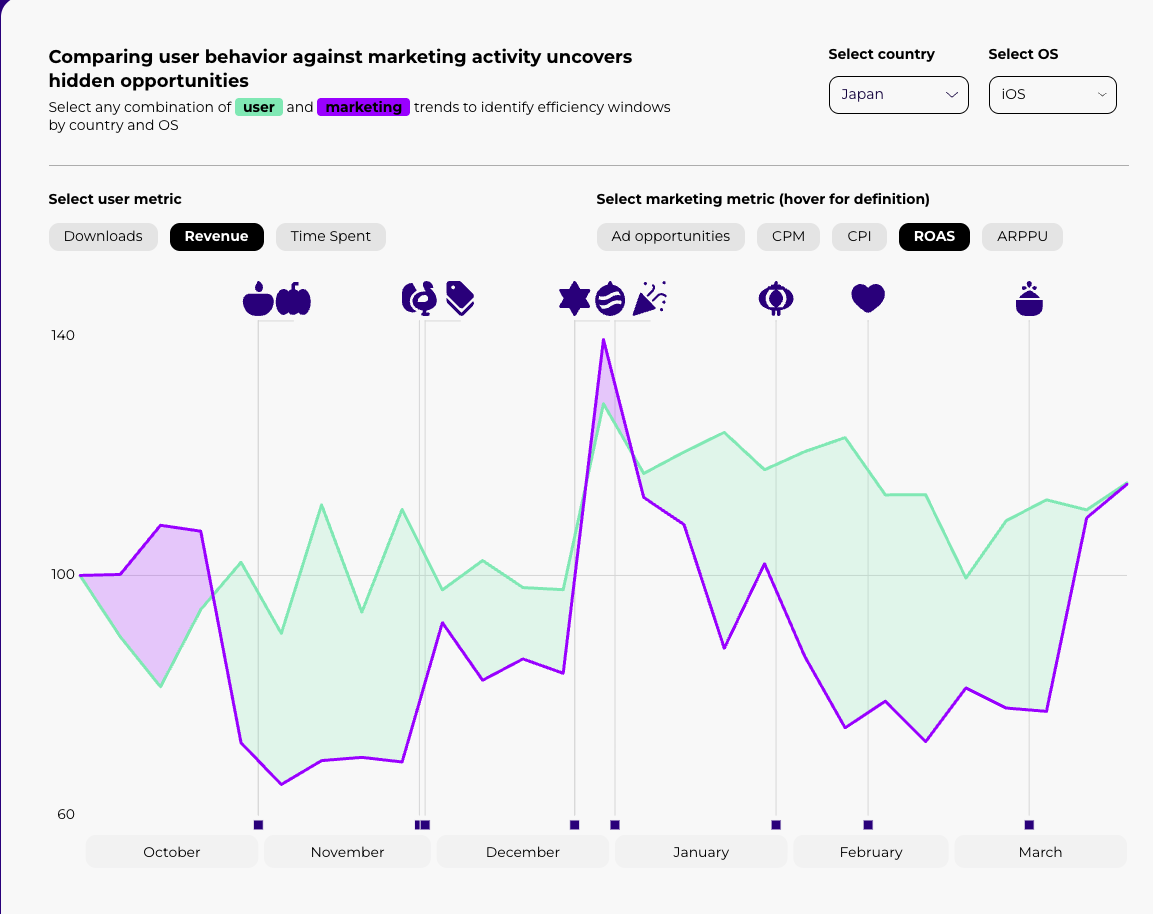This screenshot has width=1153, height=914.
Task: Click the Halloween pumpkin icon
Action: pyautogui.click(x=293, y=298)
